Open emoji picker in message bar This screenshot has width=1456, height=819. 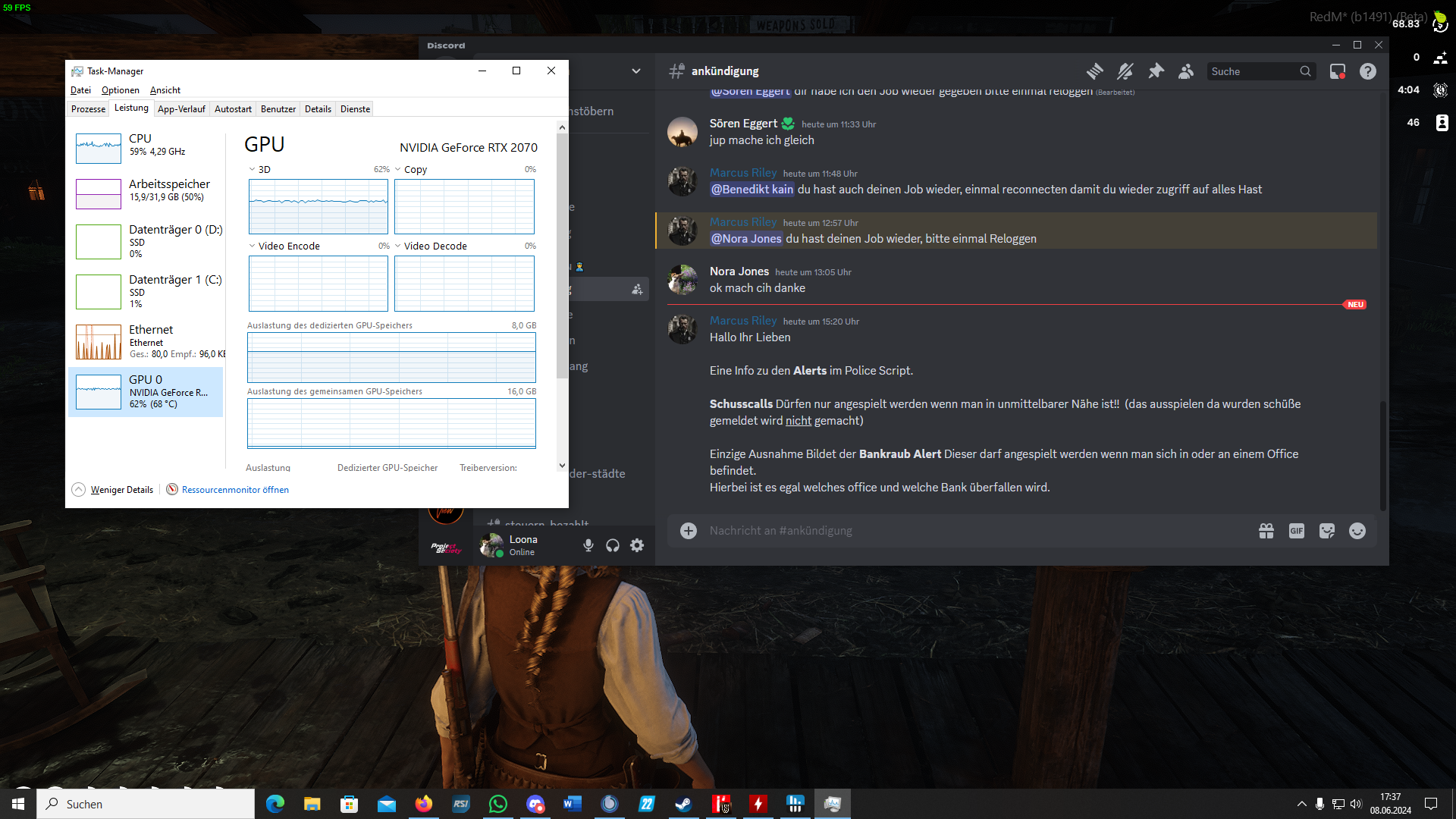[x=1357, y=531]
